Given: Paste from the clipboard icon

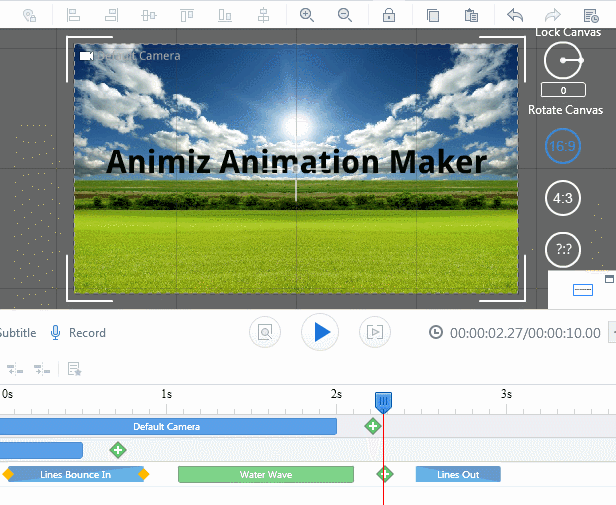Looking at the screenshot, I should click(471, 16).
